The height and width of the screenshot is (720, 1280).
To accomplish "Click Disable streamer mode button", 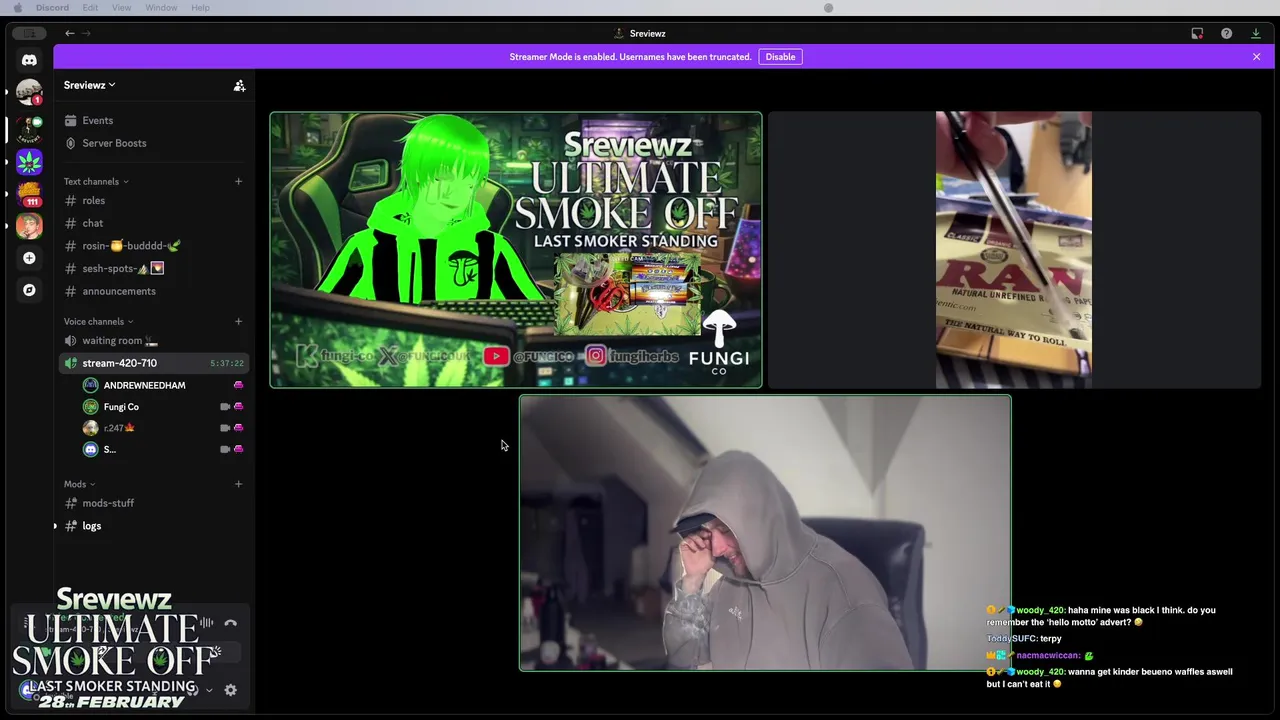I will [x=780, y=57].
